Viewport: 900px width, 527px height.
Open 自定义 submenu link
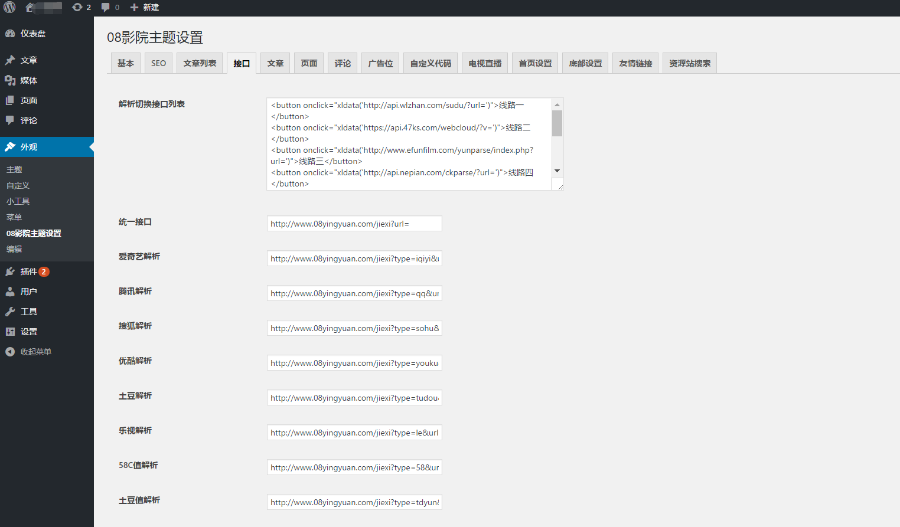tap(18, 185)
